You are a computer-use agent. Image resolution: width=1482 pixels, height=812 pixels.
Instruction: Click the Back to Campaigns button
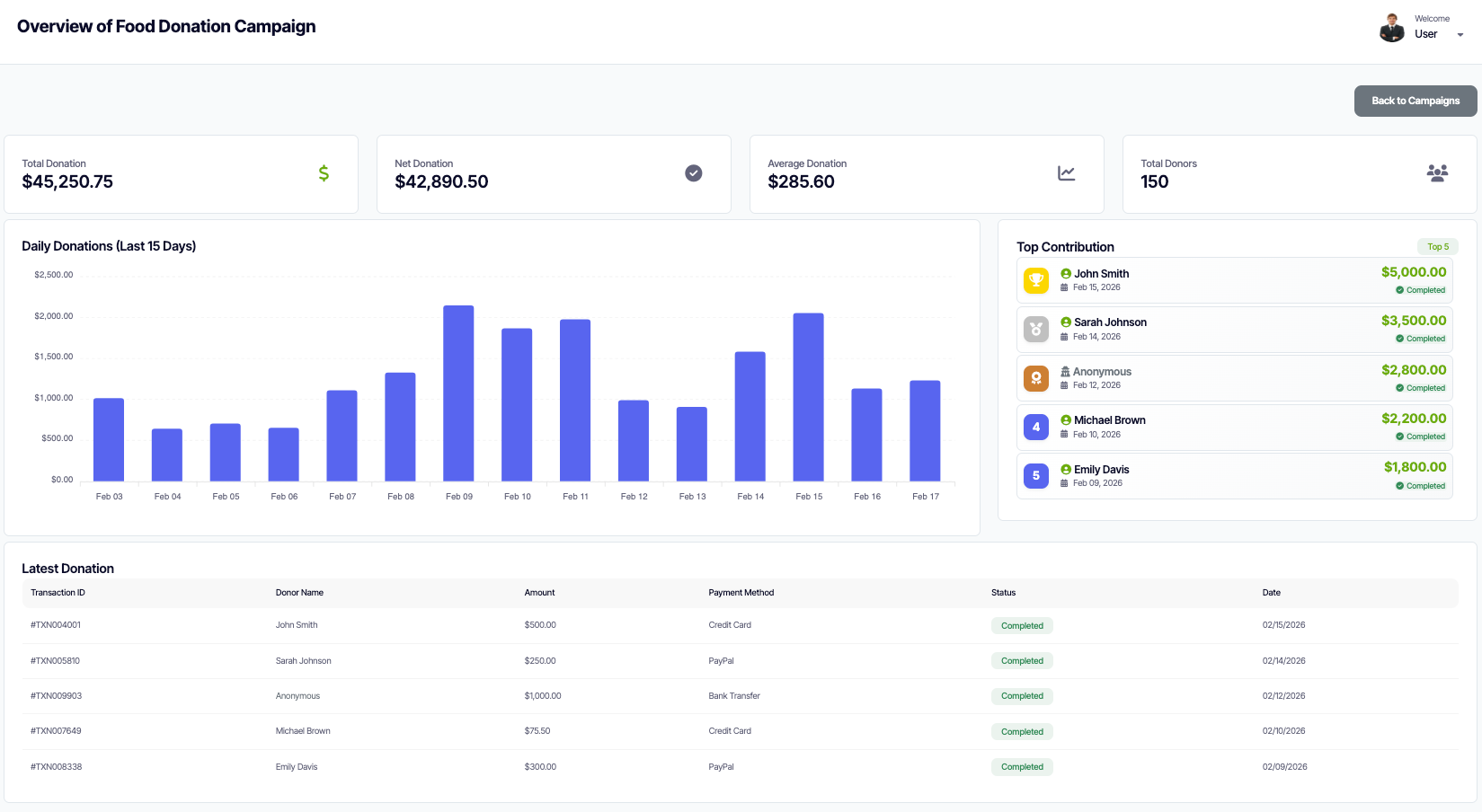click(1415, 101)
